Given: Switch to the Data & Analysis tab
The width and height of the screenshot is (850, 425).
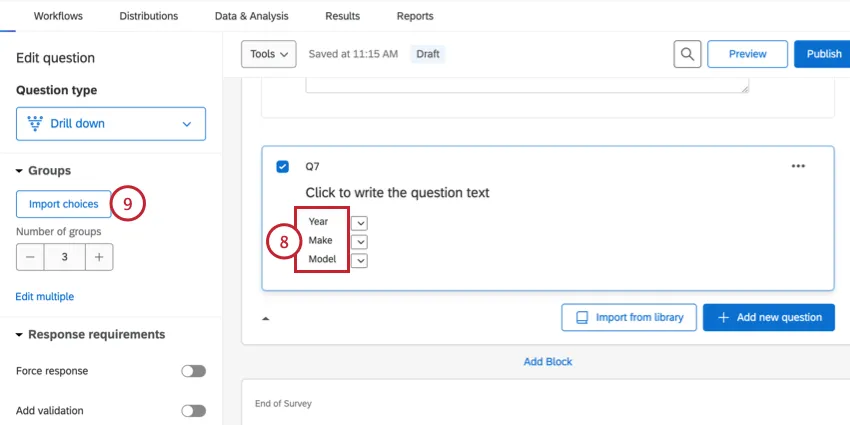Looking at the screenshot, I should 251,16.
